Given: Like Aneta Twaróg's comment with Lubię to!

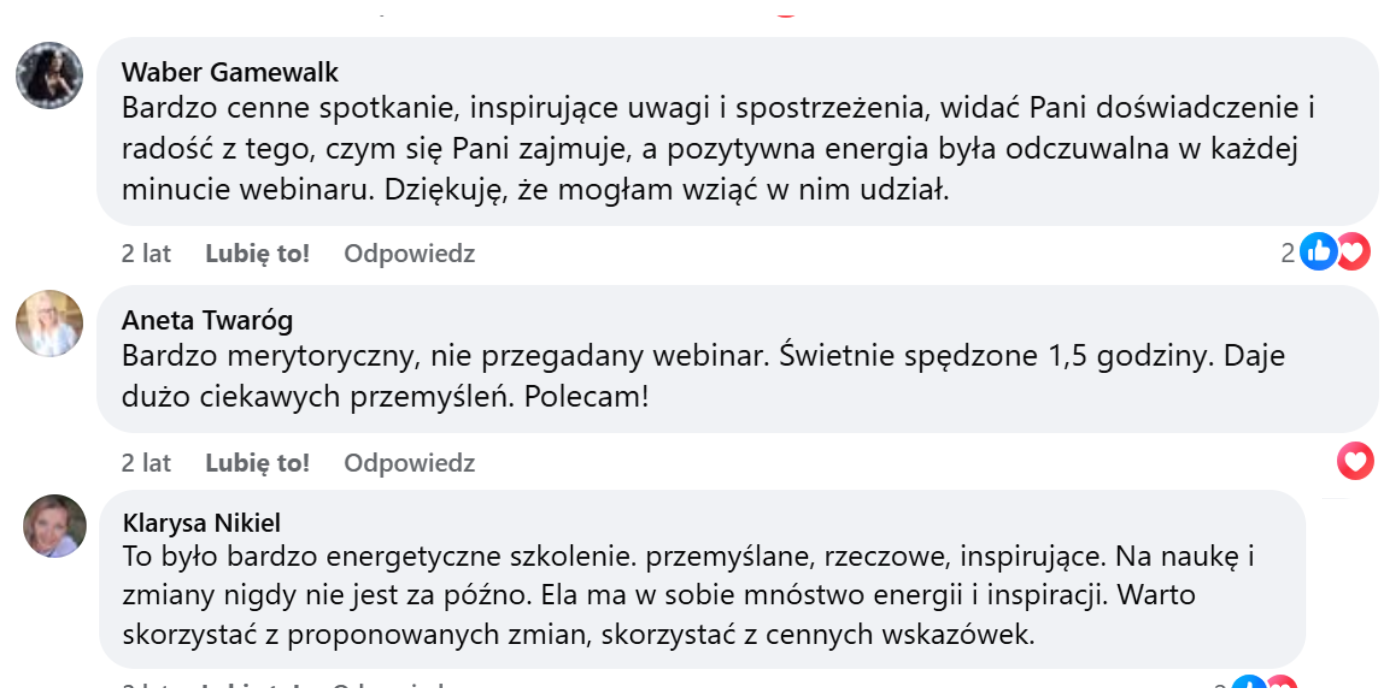Looking at the screenshot, I should [257, 463].
